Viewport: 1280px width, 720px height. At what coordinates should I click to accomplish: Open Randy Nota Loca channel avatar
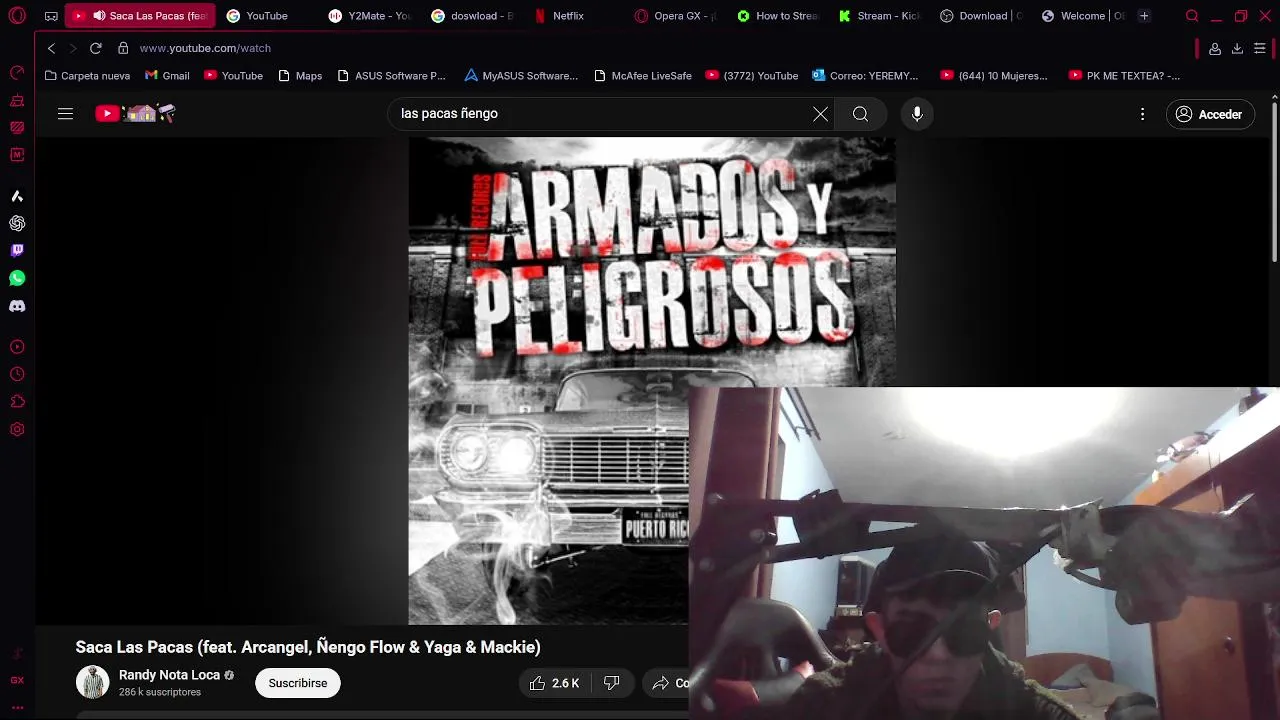tap(93, 682)
